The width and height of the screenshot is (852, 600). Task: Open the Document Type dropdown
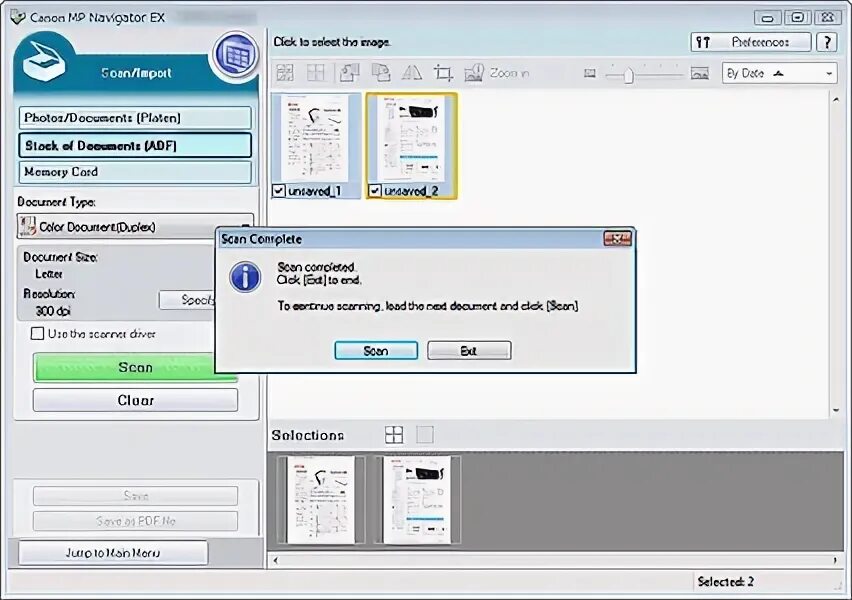[135, 226]
